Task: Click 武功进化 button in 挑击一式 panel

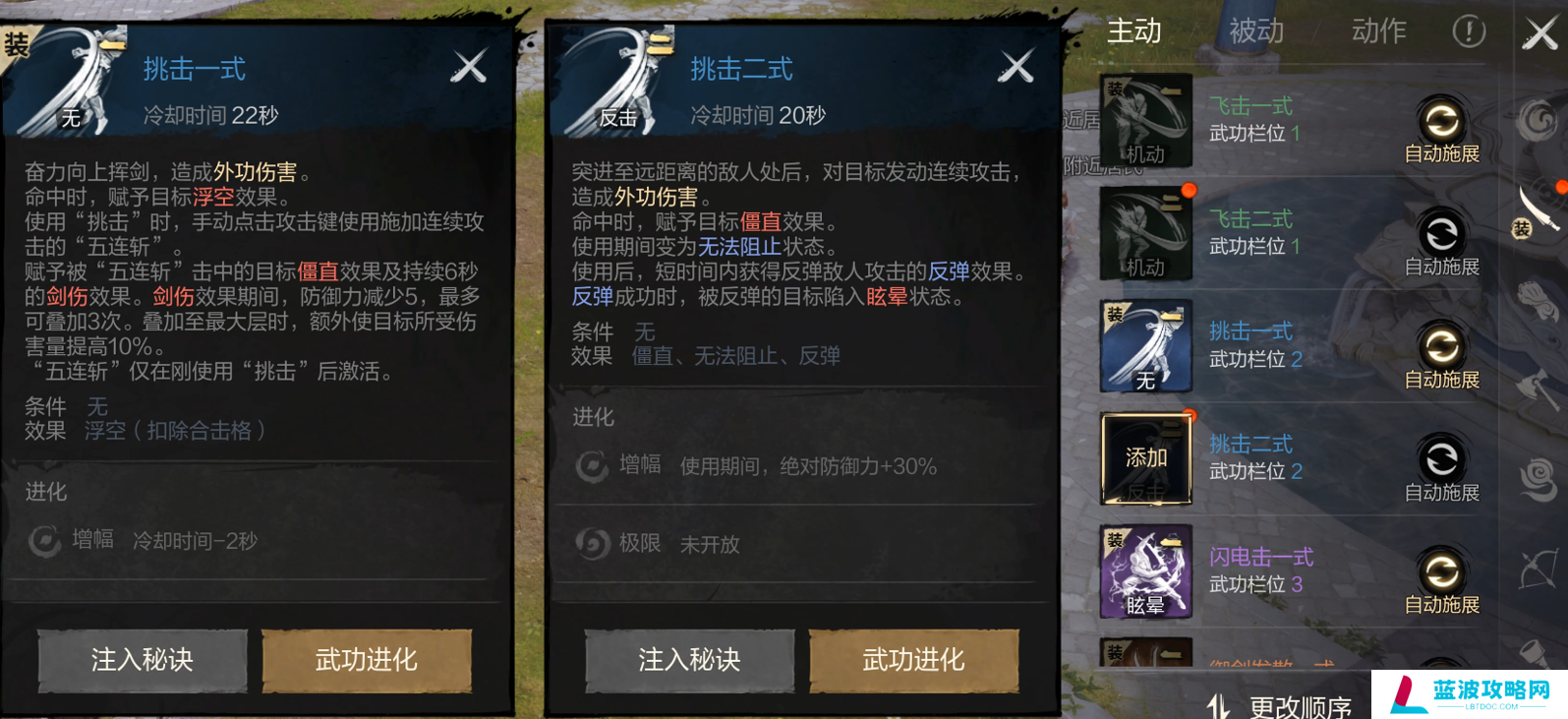Action: point(367,660)
